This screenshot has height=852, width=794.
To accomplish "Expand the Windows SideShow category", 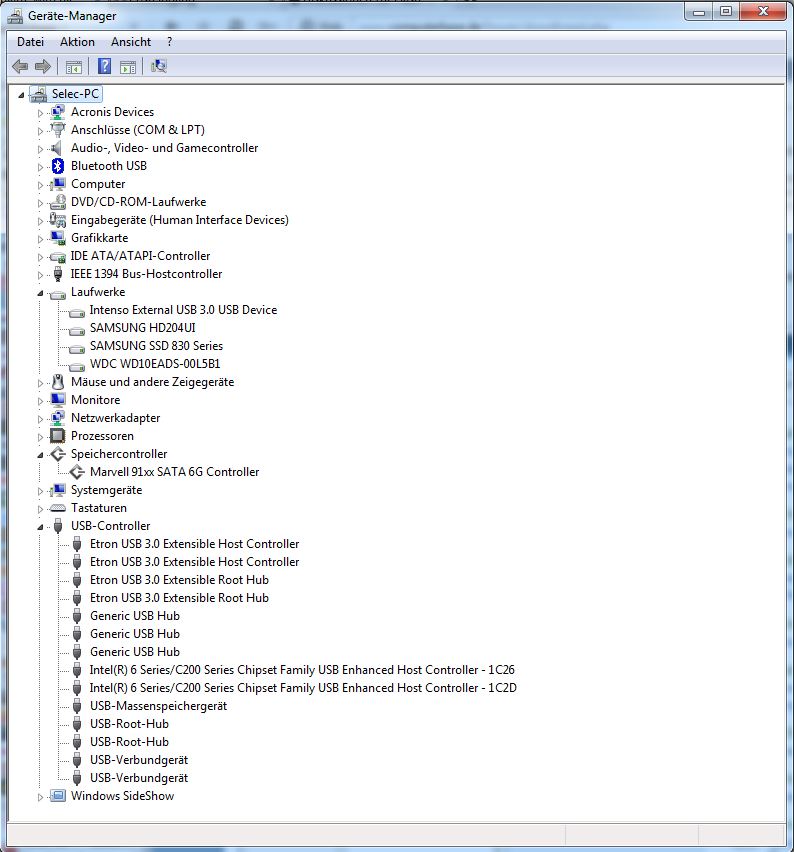I will pyautogui.click(x=40, y=797).
